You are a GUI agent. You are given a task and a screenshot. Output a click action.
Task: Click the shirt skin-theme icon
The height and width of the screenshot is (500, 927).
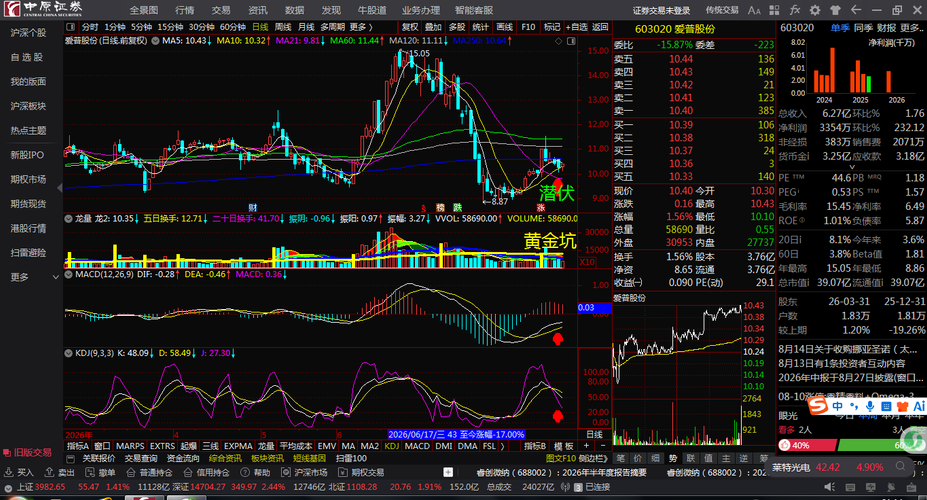coord(835,10)
